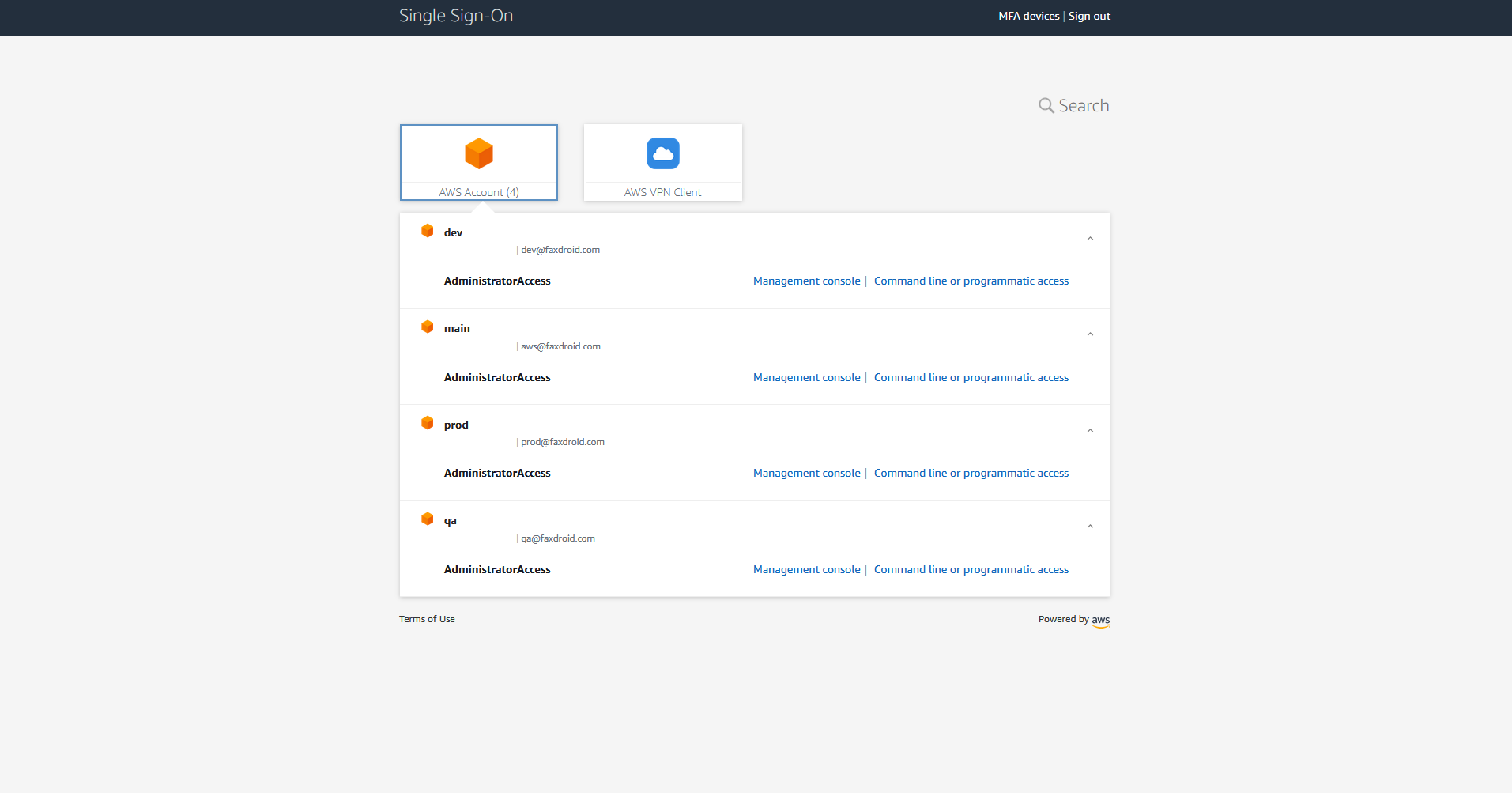Click the orange cube icon beside qa
The width and height of the screenshot is (1512, 793).
428,519
